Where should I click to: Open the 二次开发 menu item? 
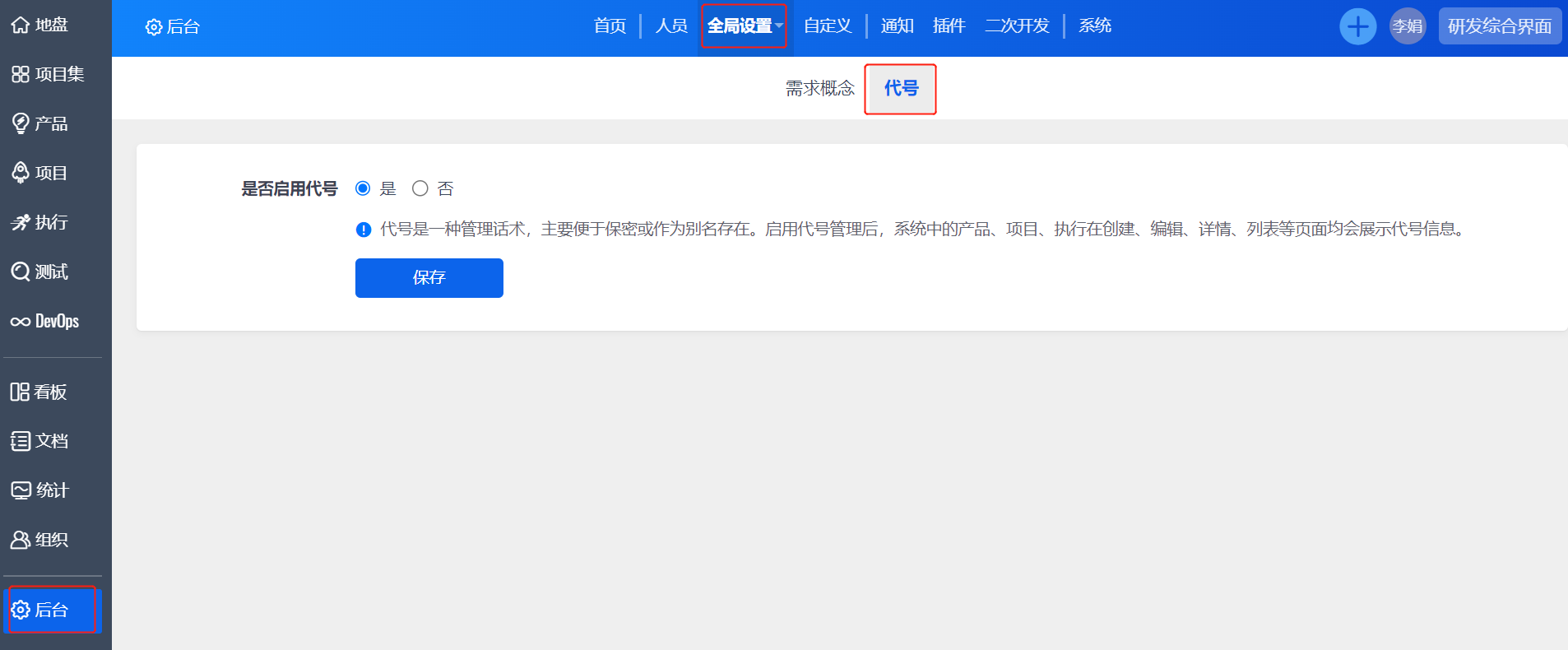pos(1017,26)
